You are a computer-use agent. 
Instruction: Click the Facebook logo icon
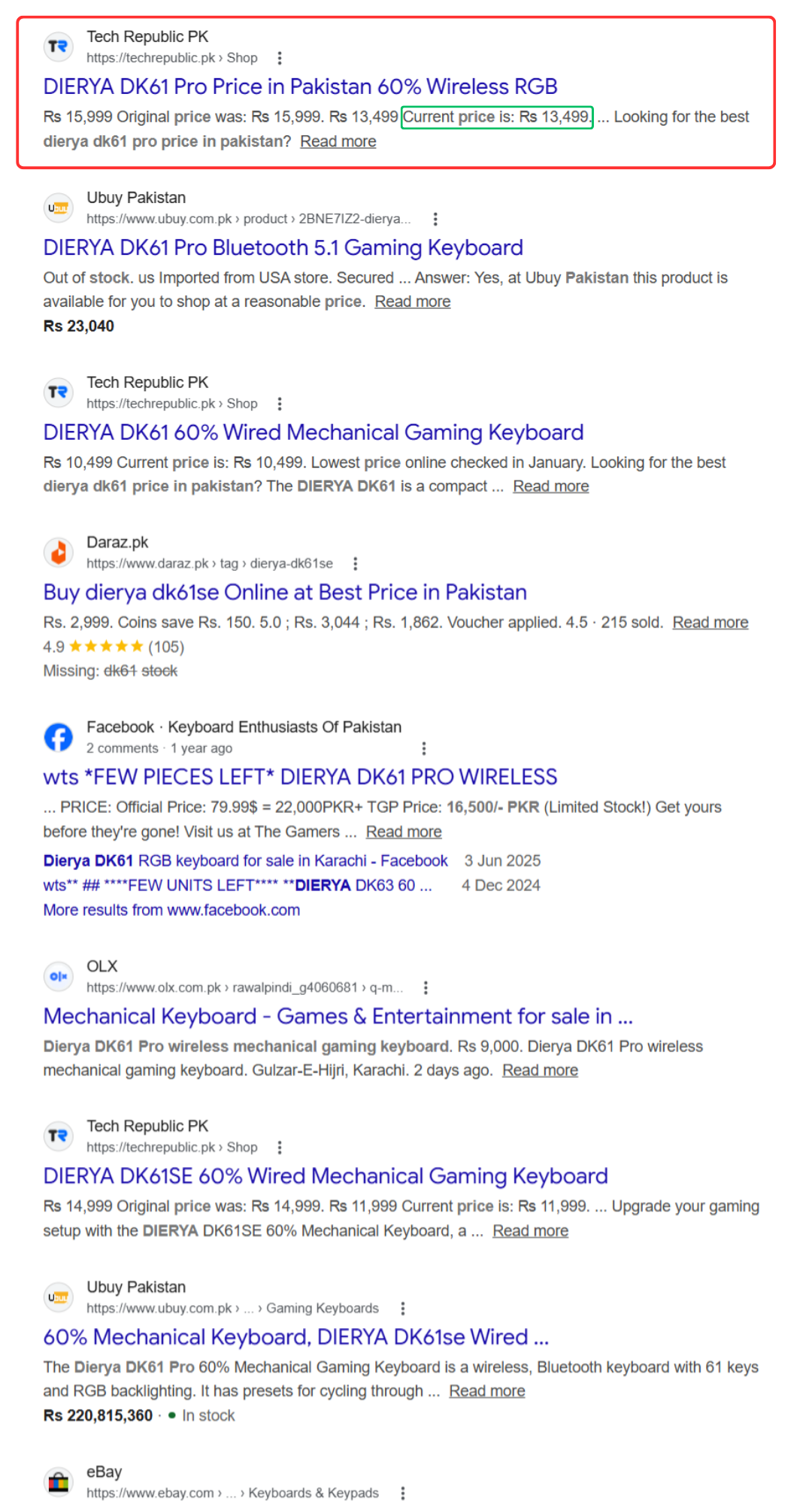pyautogui.click(x=58, y=738)
